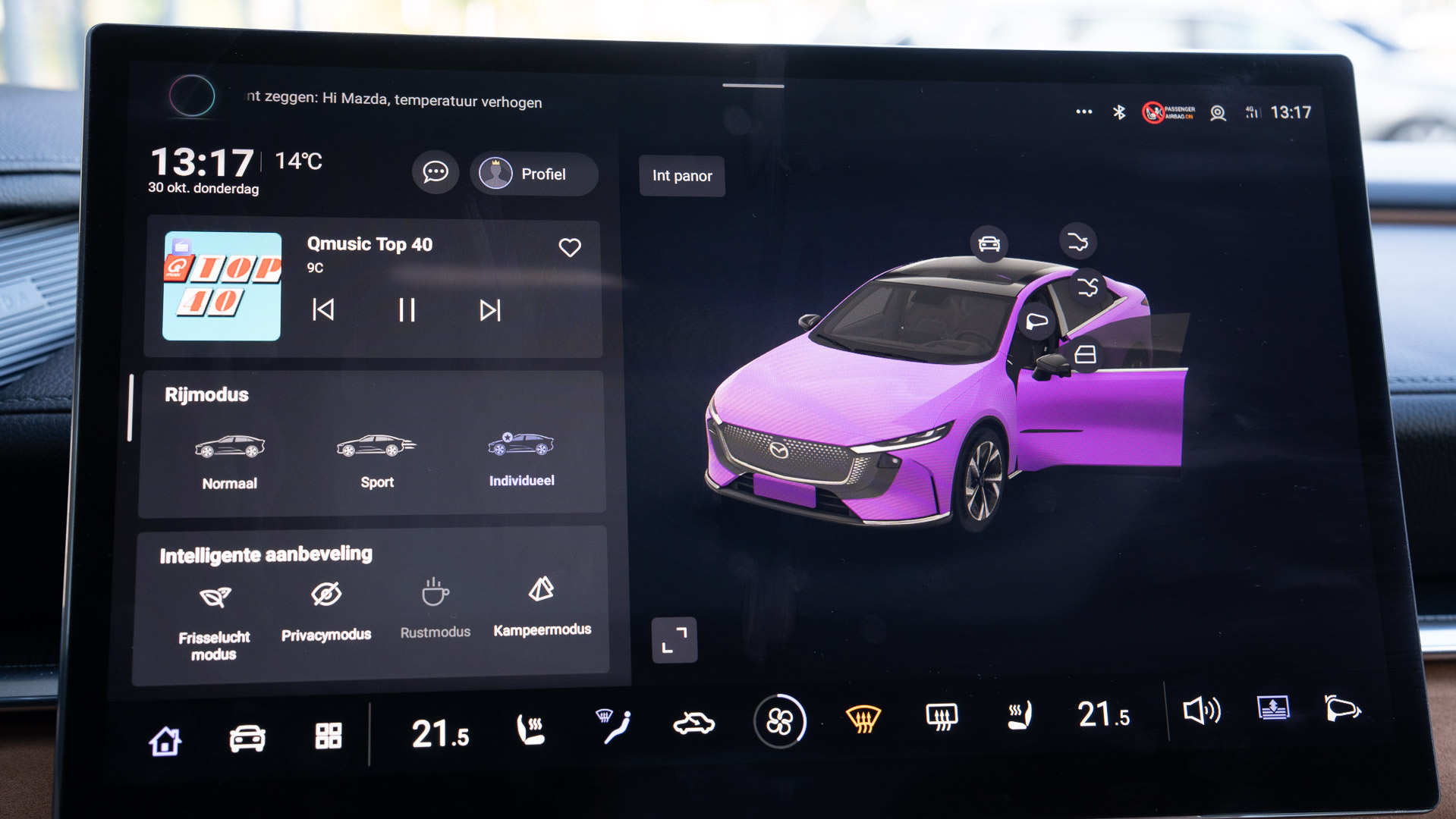
Task: Open the home screen icon
Action: point(165,740)
